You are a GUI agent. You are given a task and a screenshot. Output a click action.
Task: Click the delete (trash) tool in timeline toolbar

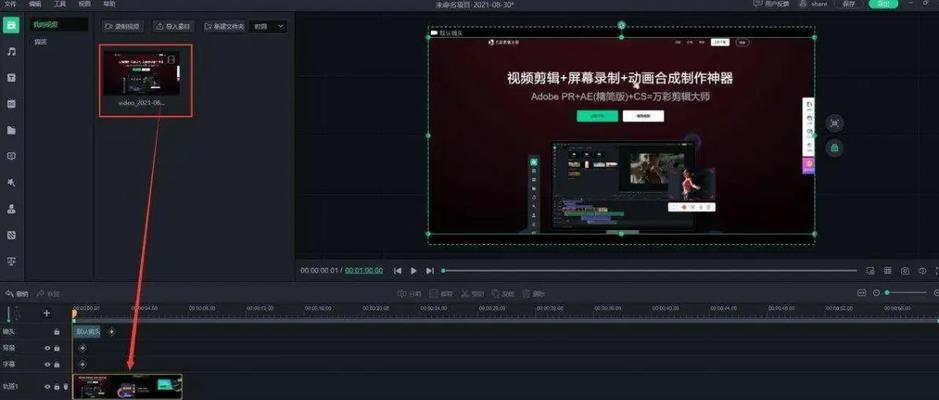click(x=534, y=293)
